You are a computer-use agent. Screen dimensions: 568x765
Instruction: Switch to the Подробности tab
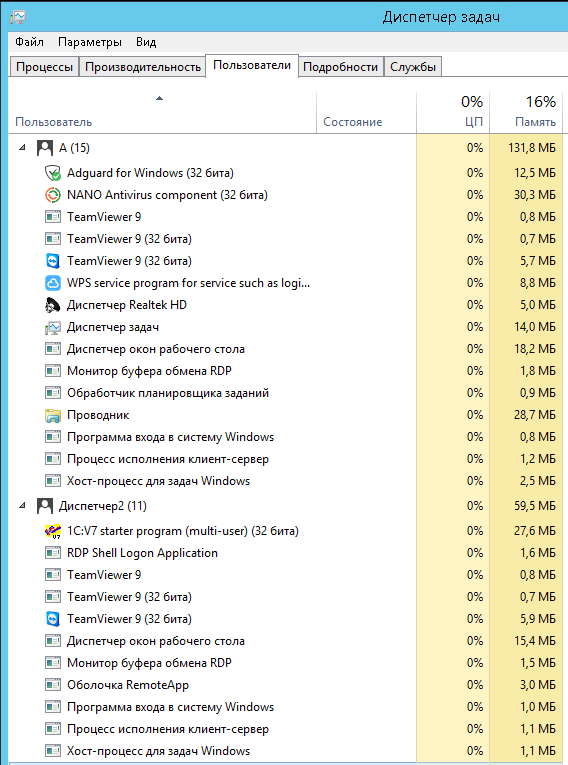pos(341,67)
